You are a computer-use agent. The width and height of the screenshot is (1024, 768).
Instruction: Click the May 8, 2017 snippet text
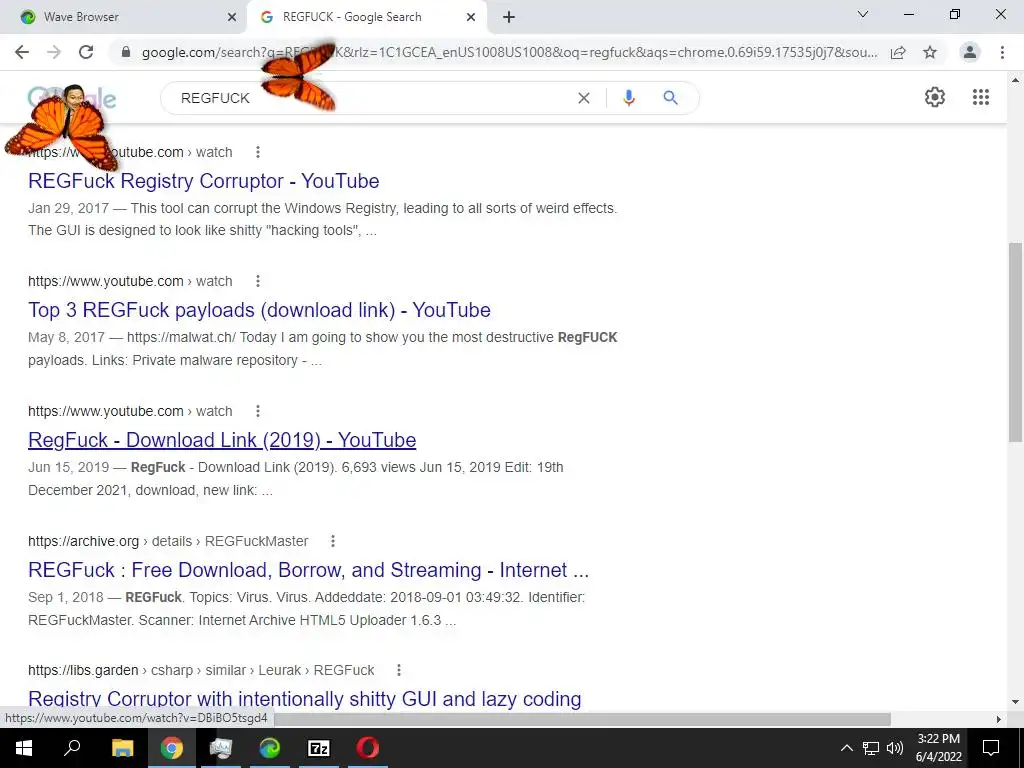tap(323, 349)
